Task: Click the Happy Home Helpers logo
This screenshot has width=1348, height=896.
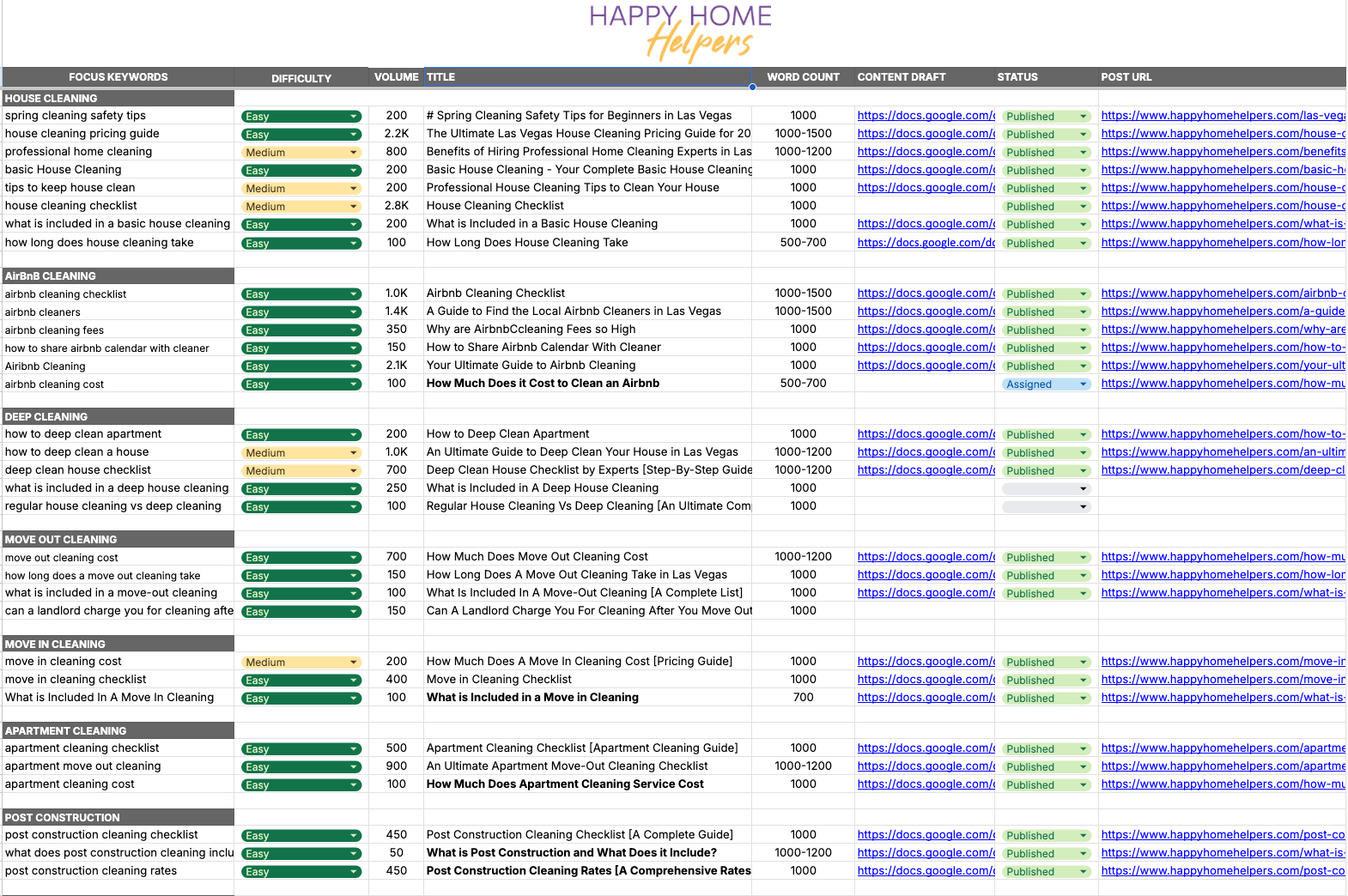Action: (x=680, y=33)
